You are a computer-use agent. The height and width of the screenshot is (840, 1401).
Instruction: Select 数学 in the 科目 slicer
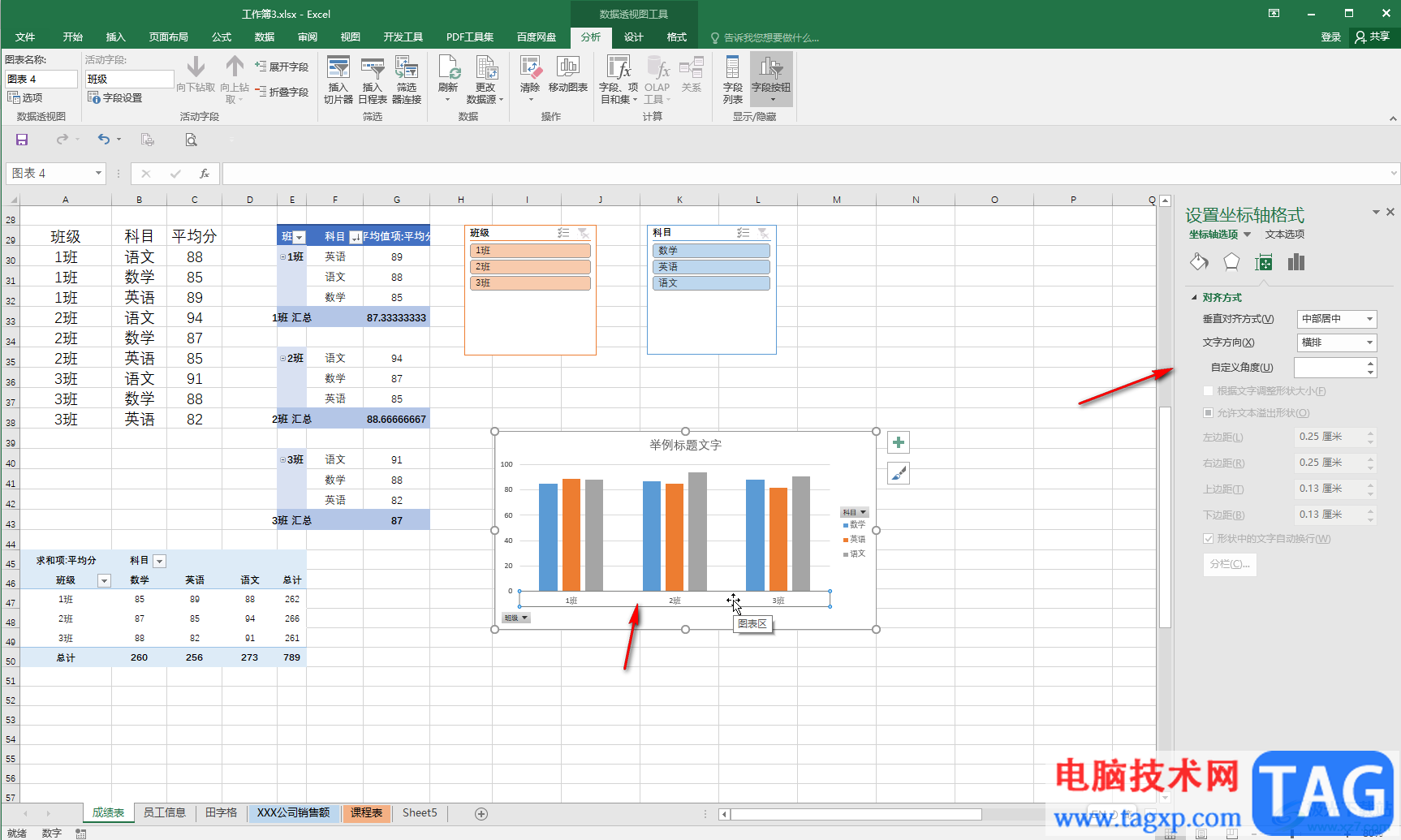click(x=711, y=251)
